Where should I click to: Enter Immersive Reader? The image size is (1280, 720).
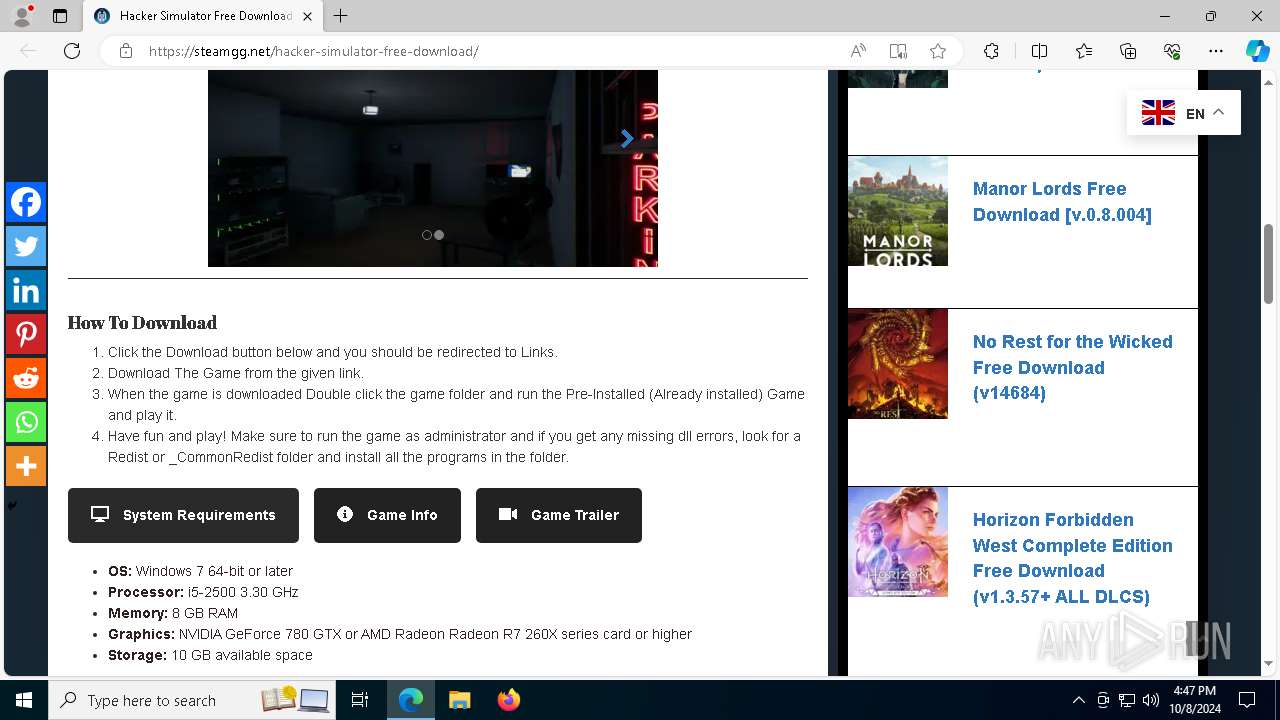[x=898, y=51]
